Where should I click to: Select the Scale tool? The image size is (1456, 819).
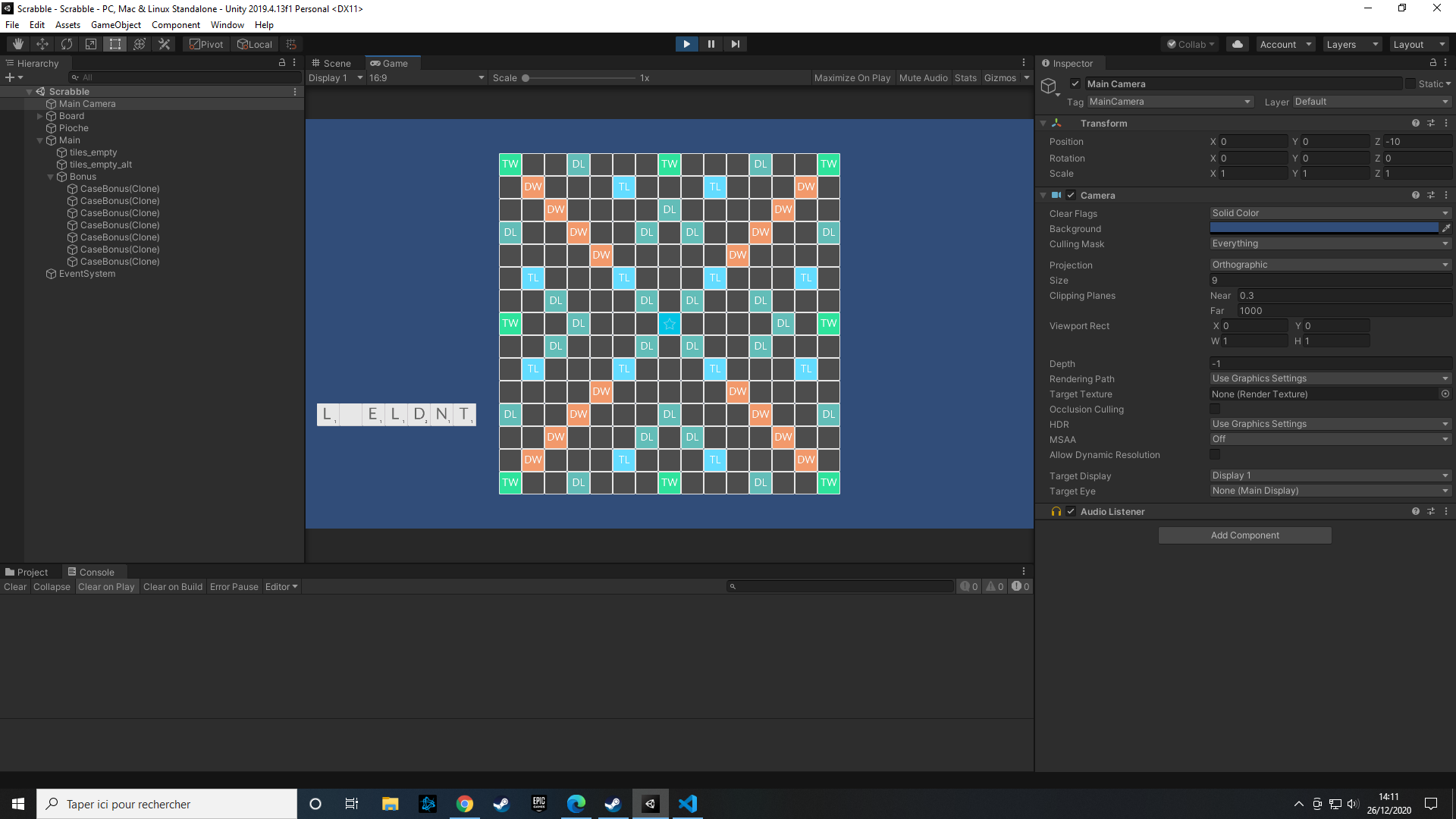[x=90, y=43]
